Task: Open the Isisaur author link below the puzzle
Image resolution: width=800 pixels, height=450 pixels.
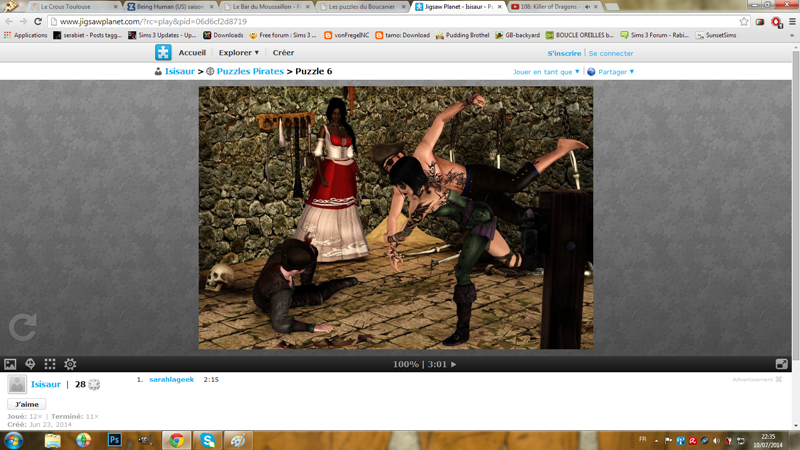Action: (45, 384)
